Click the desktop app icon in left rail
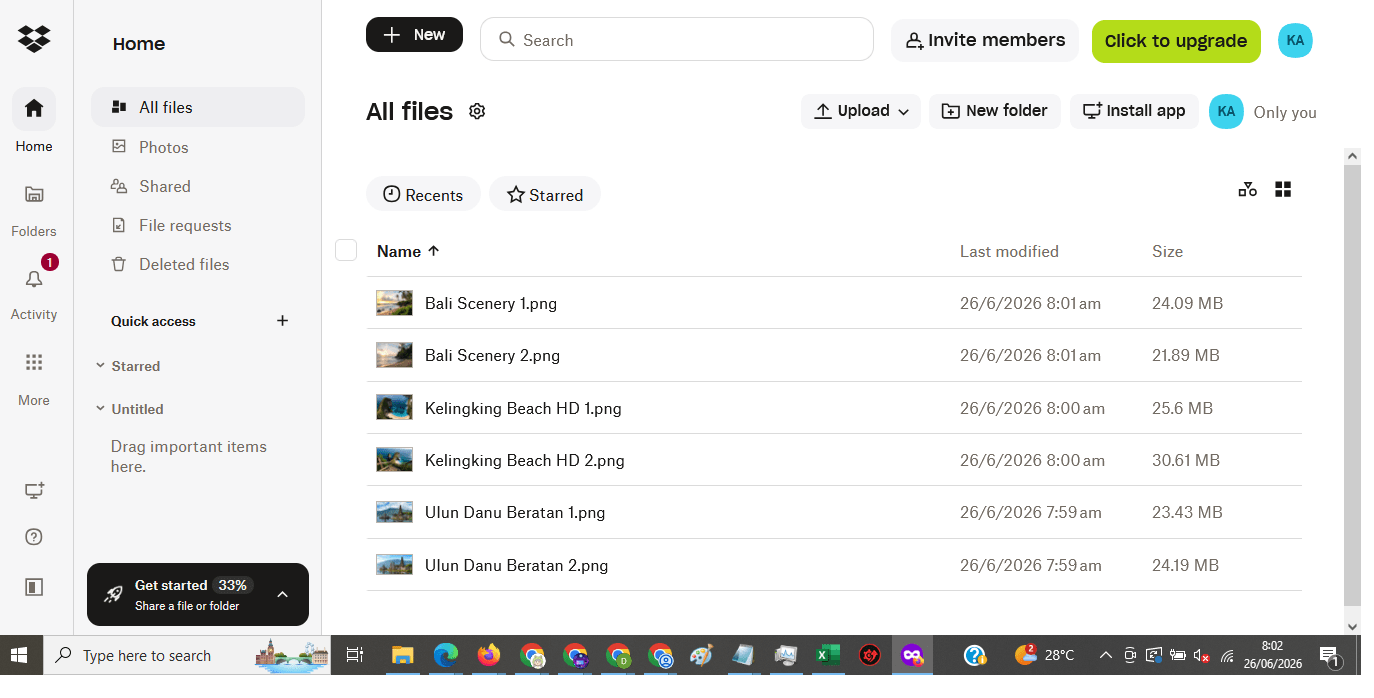The height and width of the screenshot is (698, 1374). (34, 490)
